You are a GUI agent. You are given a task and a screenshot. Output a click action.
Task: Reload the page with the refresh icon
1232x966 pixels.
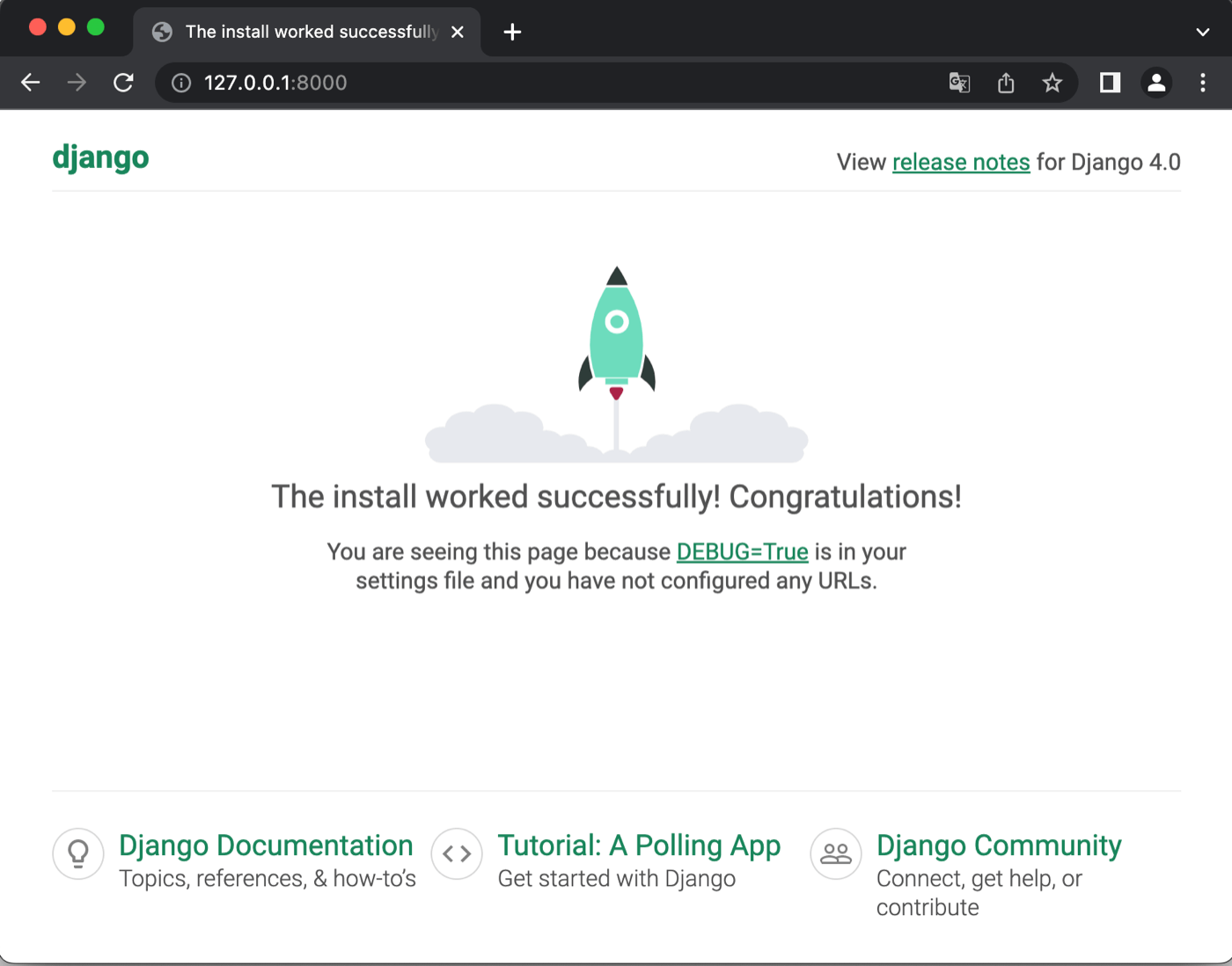[x=123, y=83]
